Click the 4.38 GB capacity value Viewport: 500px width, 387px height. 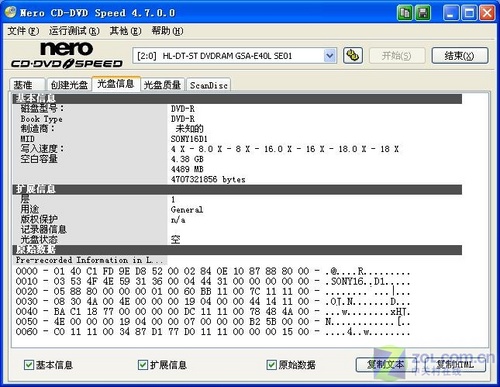point(187,159)
